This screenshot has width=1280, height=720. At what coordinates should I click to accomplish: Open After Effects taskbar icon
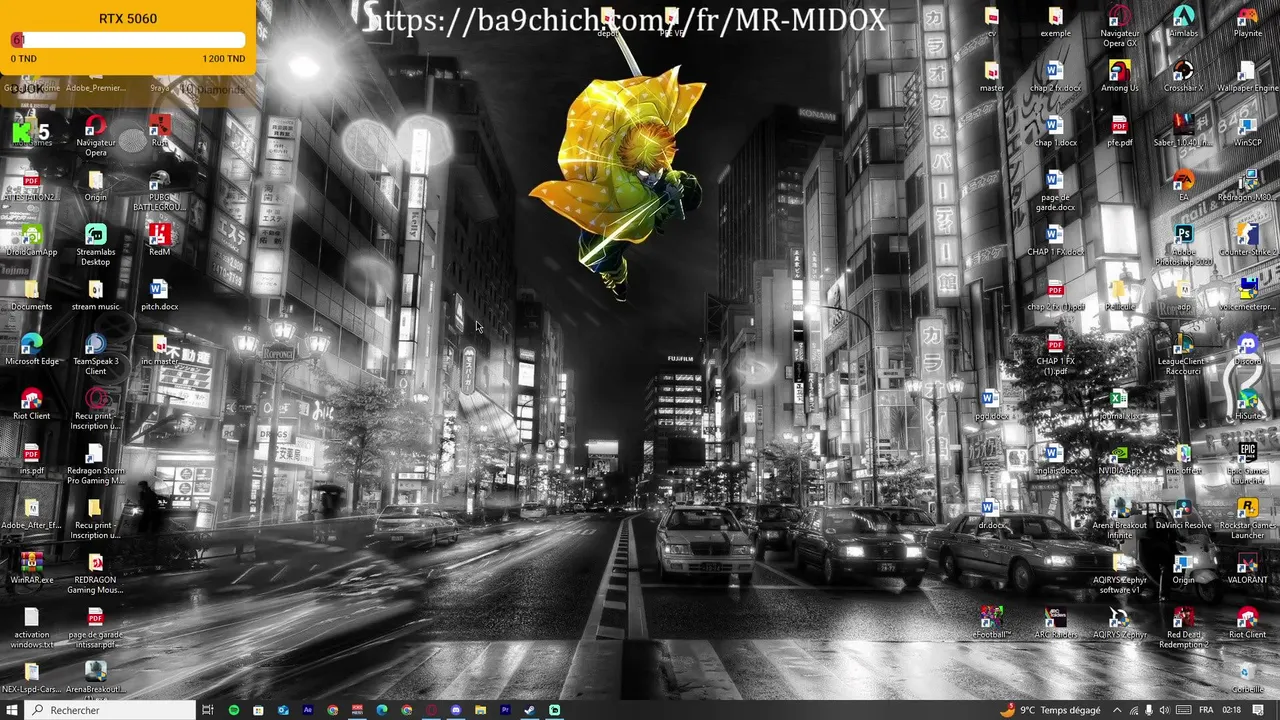point(308,710)
